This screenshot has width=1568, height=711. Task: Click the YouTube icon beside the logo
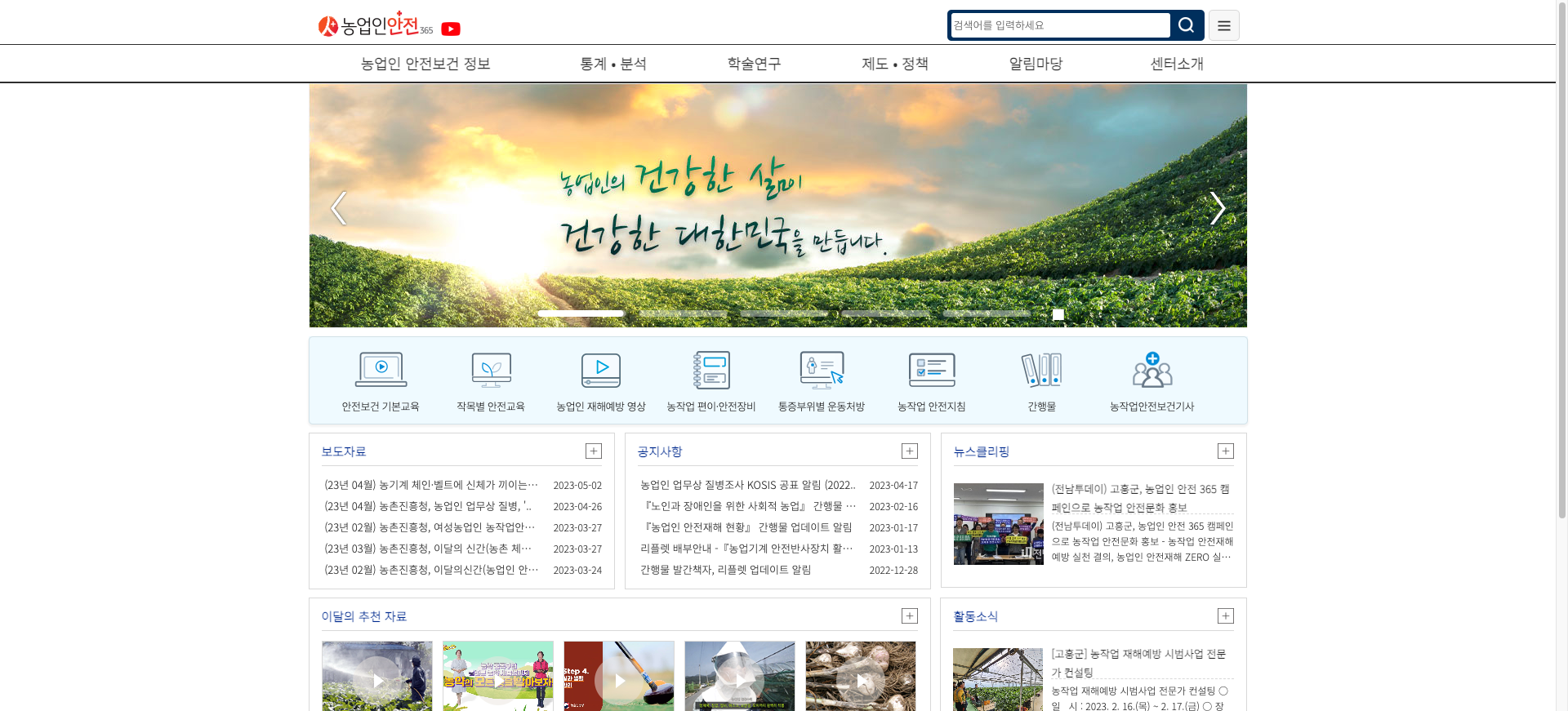(x=451, y=29)
